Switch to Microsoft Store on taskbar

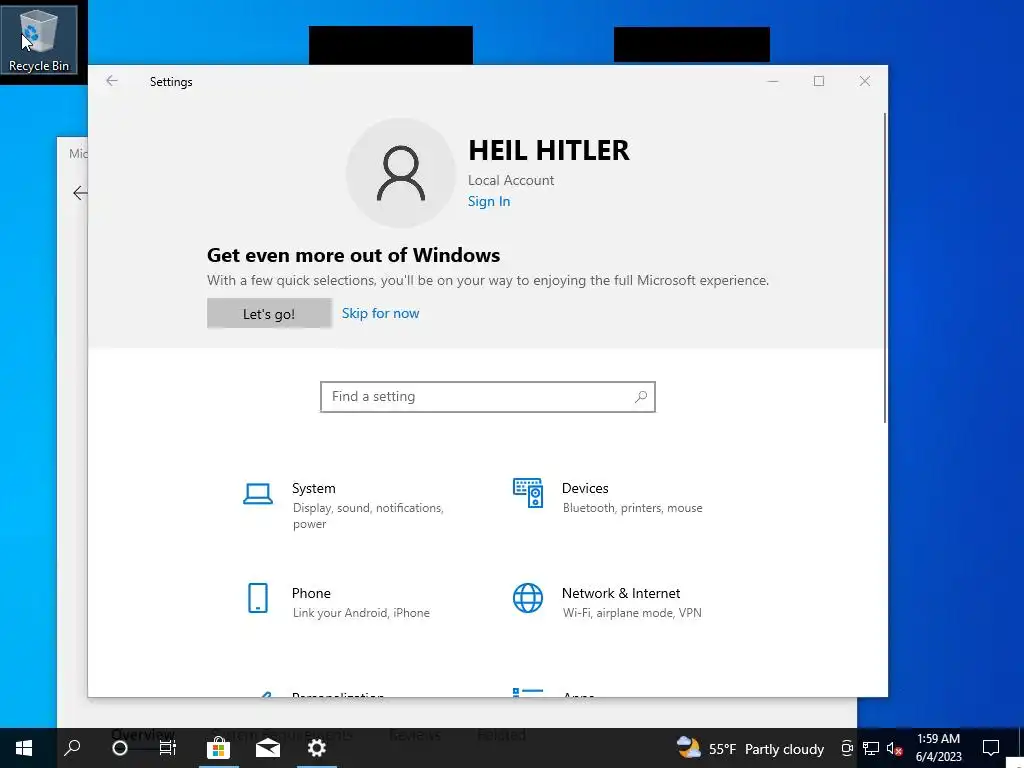click(x=218, y=748)
